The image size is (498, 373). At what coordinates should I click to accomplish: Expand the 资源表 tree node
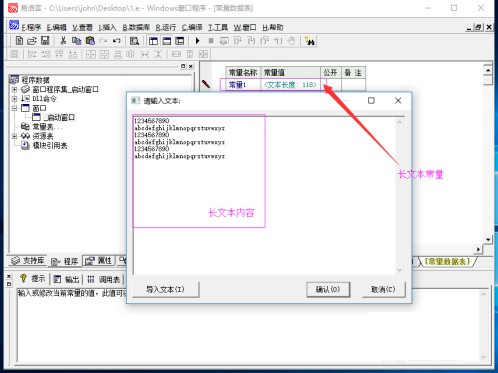(14, 136)
